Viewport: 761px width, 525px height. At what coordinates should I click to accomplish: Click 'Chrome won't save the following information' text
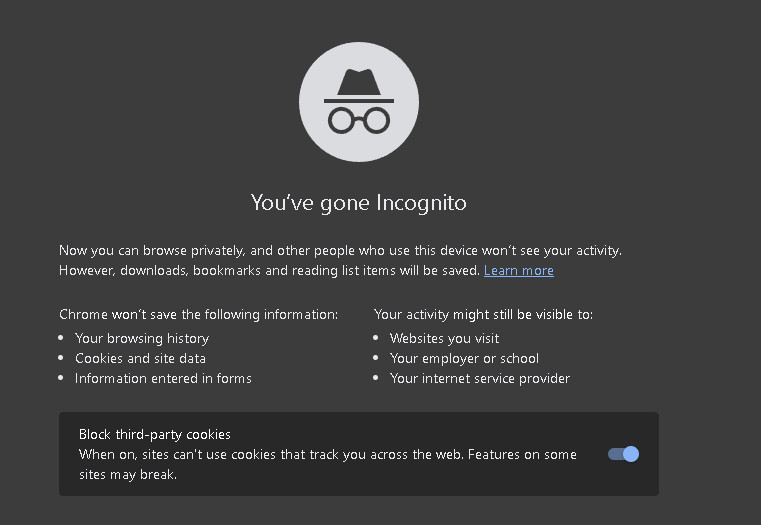pyautogui.click(x=199, y=314)
